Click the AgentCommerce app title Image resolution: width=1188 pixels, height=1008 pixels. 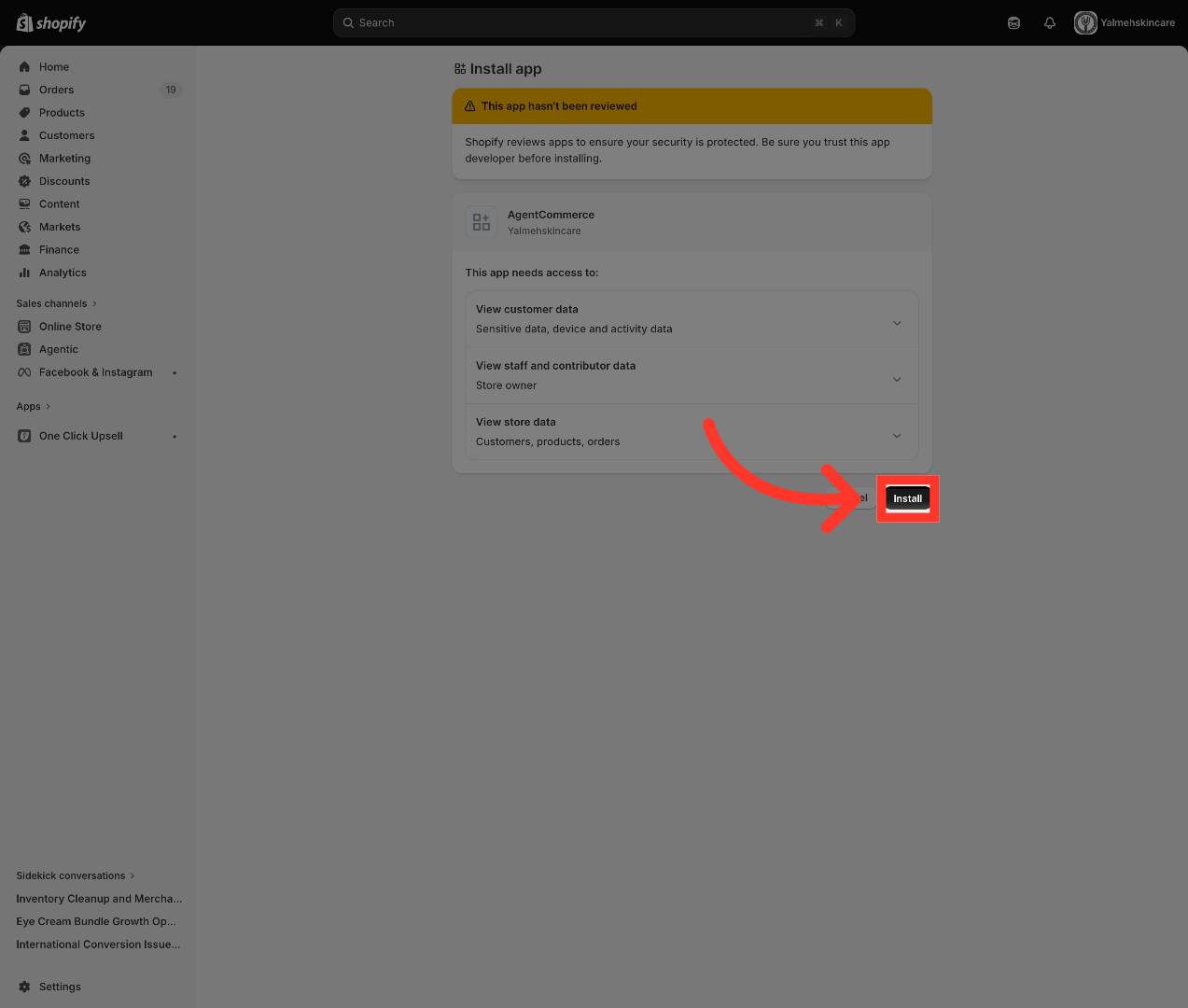[551, 215]
